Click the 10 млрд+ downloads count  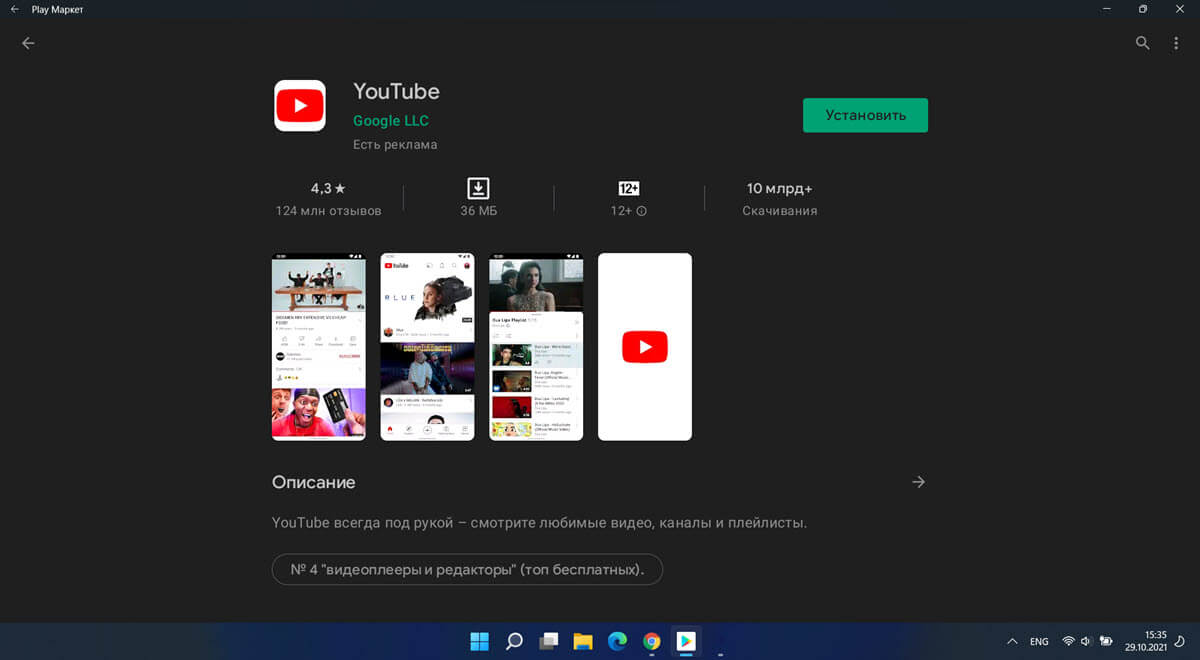click(x=780, y=188)
